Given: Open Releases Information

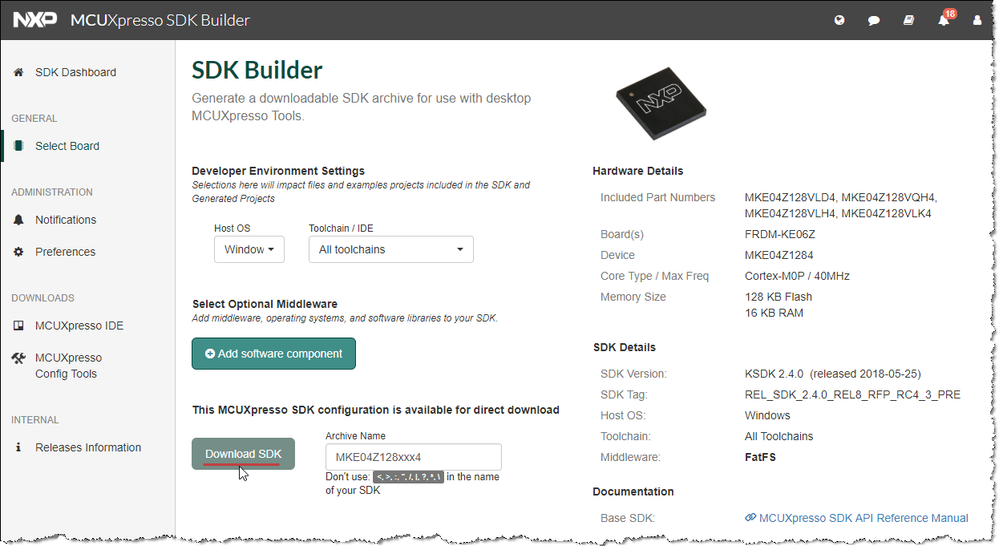Looking at the screenshot, I should pos(88,447).
